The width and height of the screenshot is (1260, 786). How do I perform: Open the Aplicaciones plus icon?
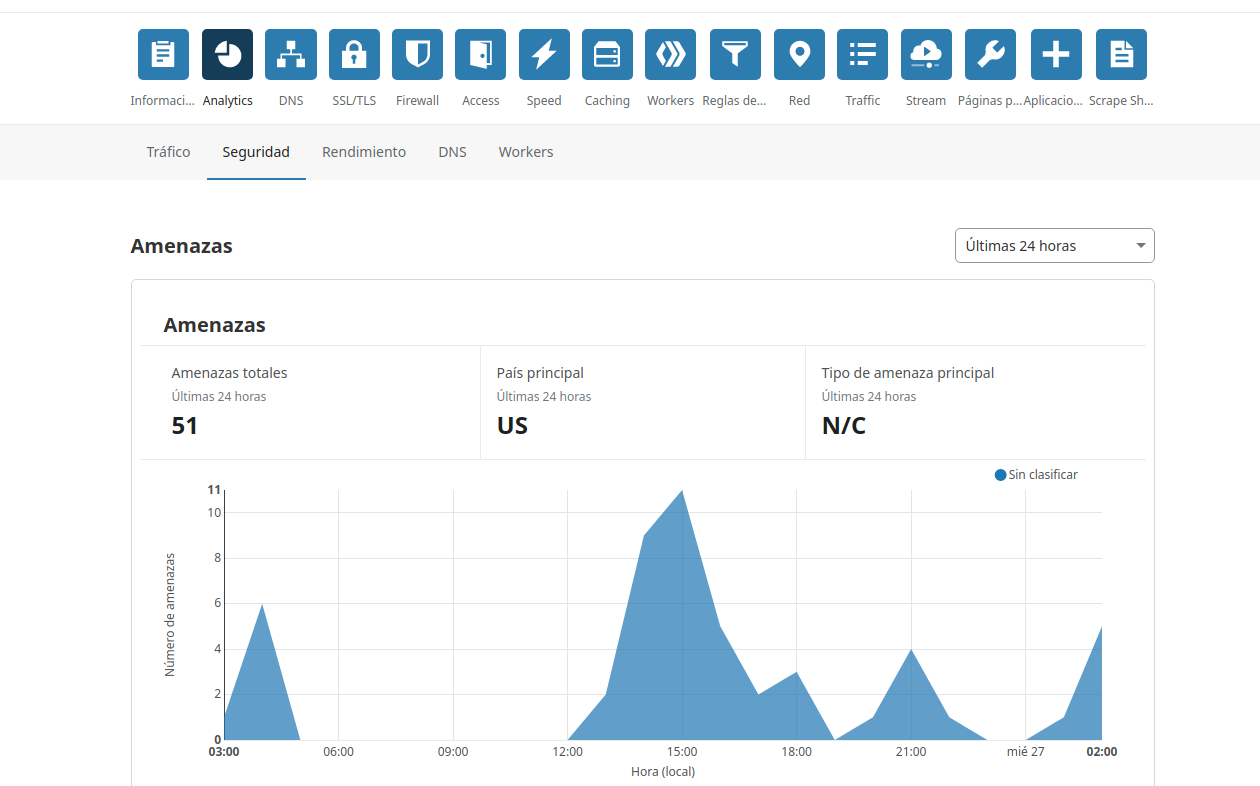(x=1056, y=55)
